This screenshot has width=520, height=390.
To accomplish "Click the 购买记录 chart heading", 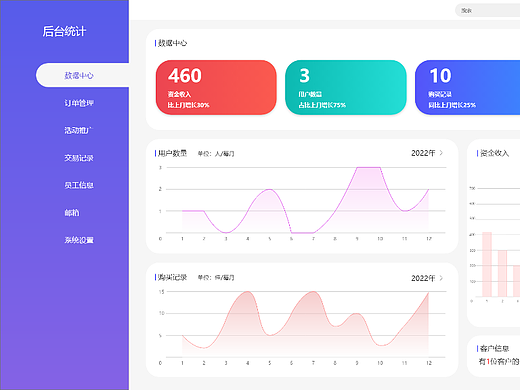I will (172, 277).
